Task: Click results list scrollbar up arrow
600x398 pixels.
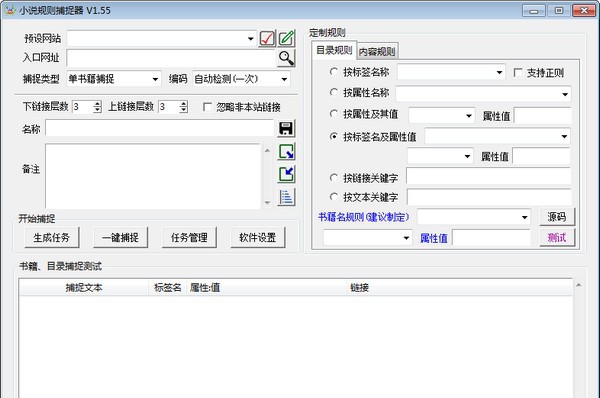Action: click(579, 285)
